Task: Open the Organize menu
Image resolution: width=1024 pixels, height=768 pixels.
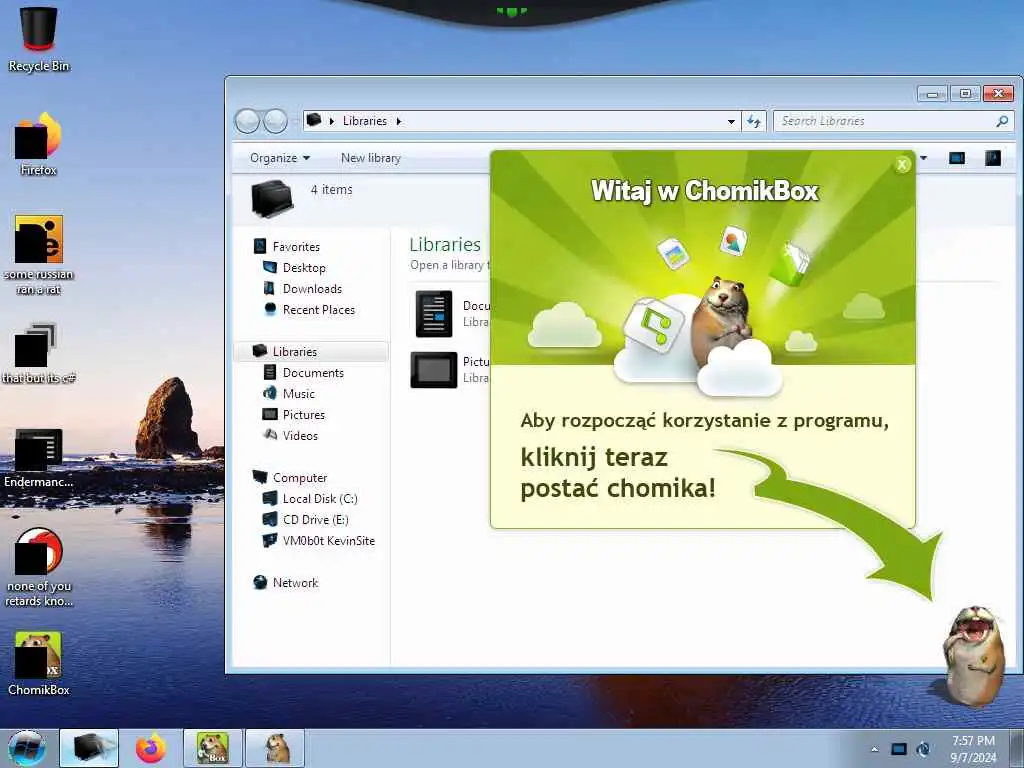Action: [280, 158]
